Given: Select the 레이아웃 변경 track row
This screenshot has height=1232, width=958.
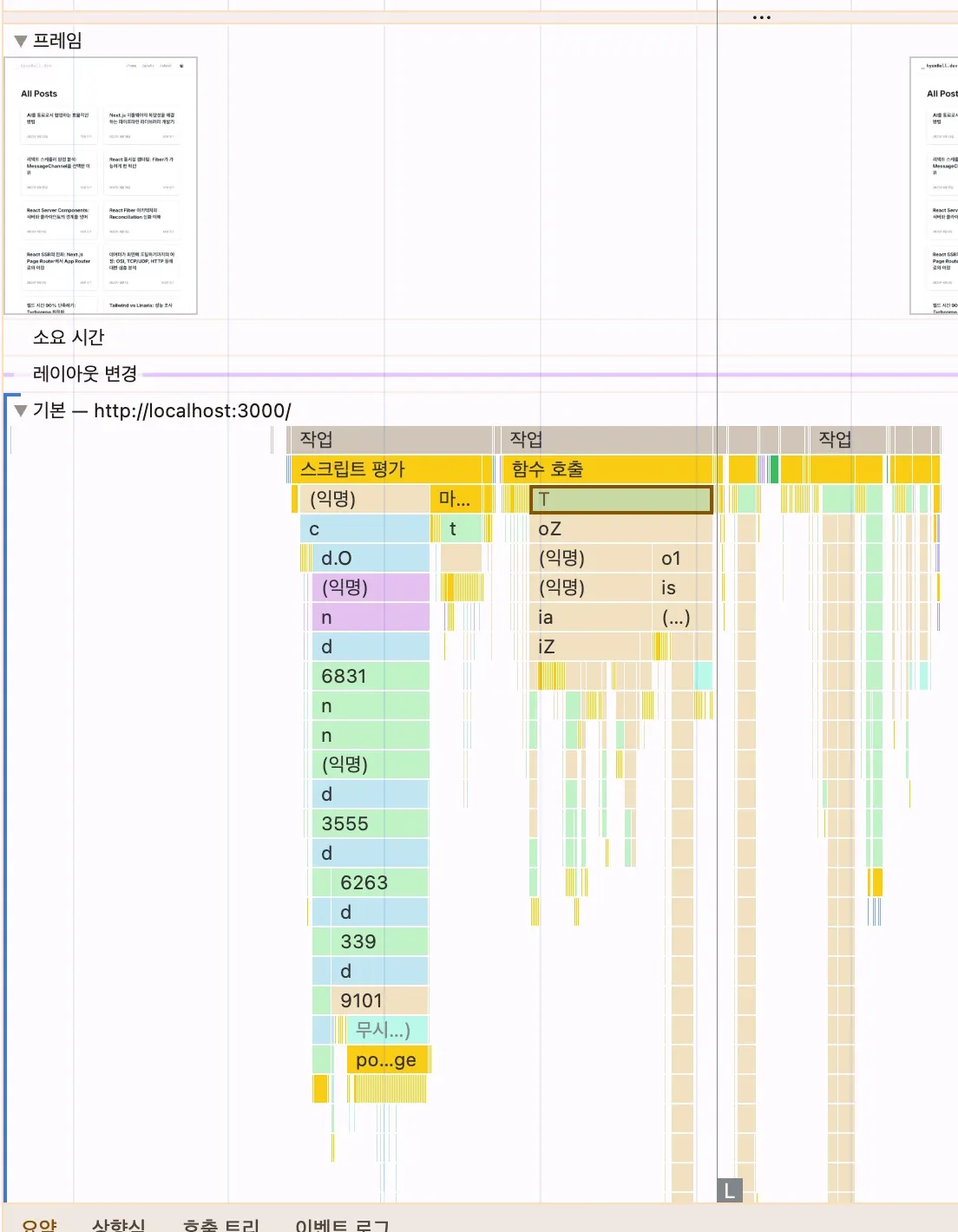Looking at the screenshot, I should coord(479,374).
